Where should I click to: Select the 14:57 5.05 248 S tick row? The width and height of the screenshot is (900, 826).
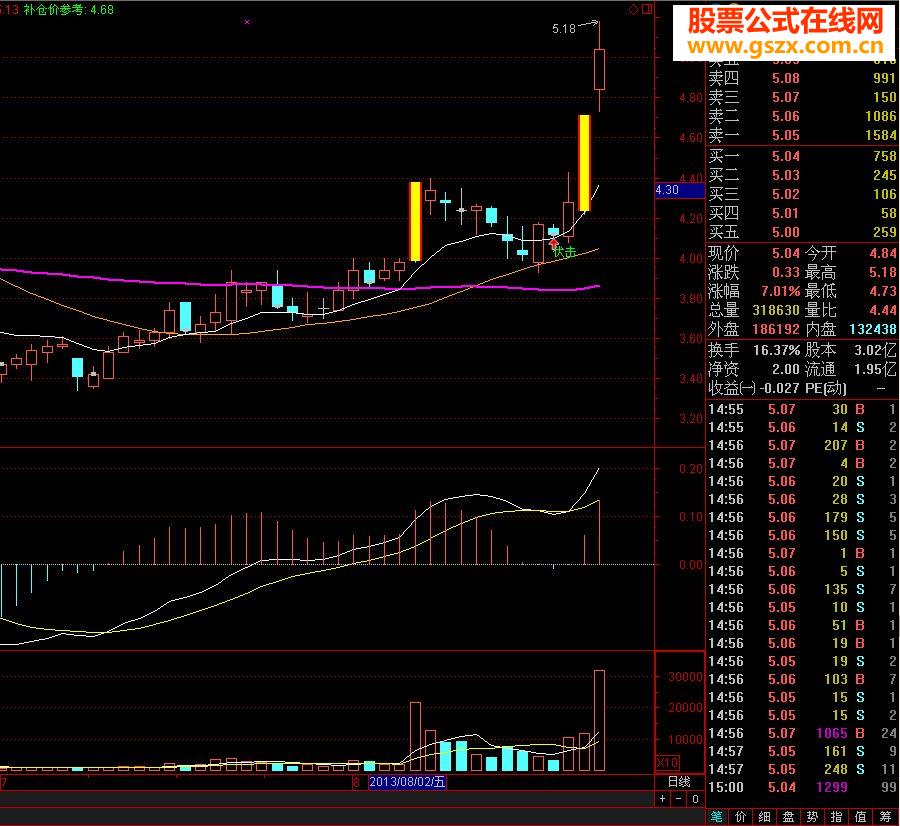[x=802, y=769]
